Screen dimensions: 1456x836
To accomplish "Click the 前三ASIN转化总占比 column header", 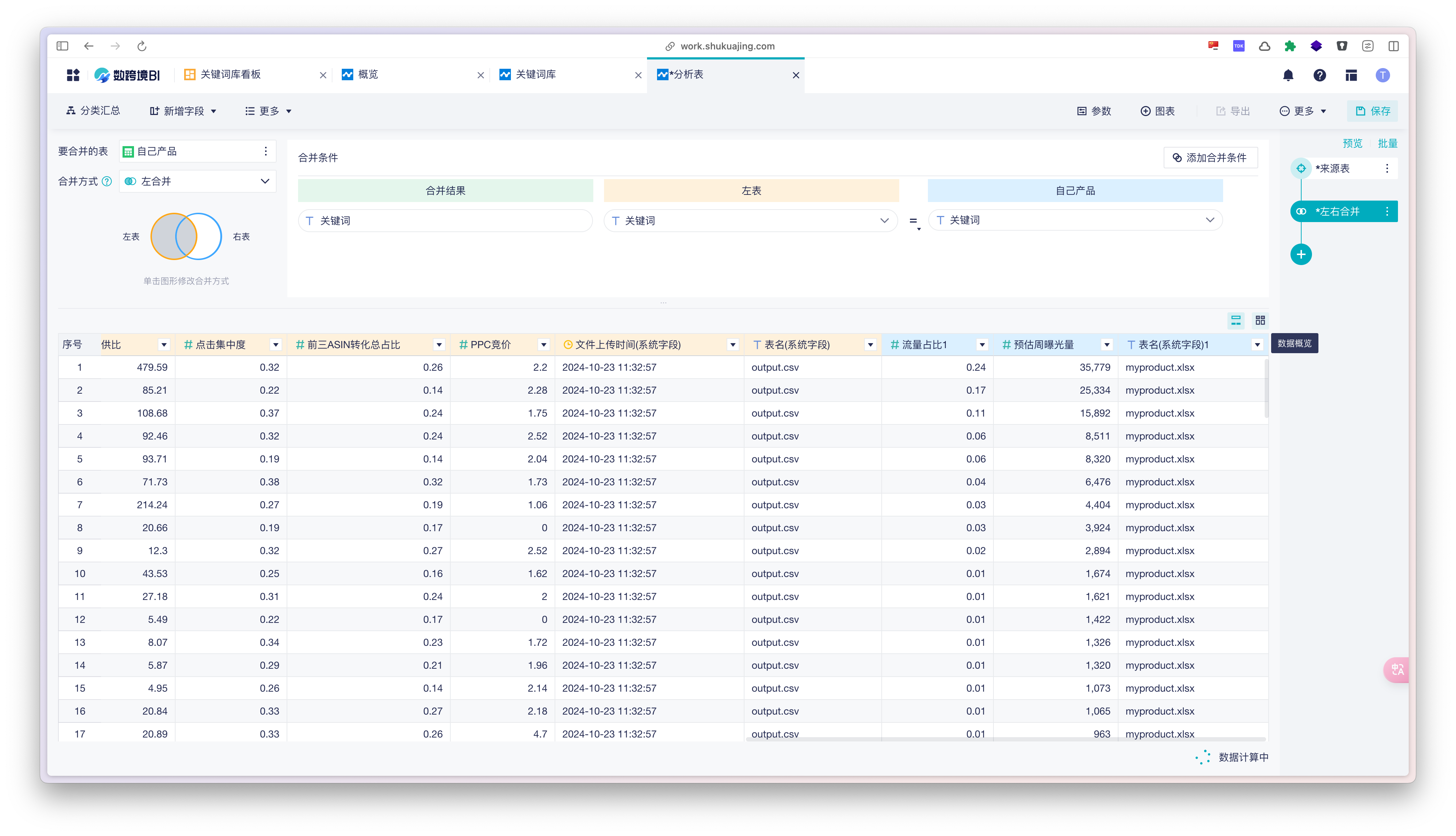I will point(369,345).
